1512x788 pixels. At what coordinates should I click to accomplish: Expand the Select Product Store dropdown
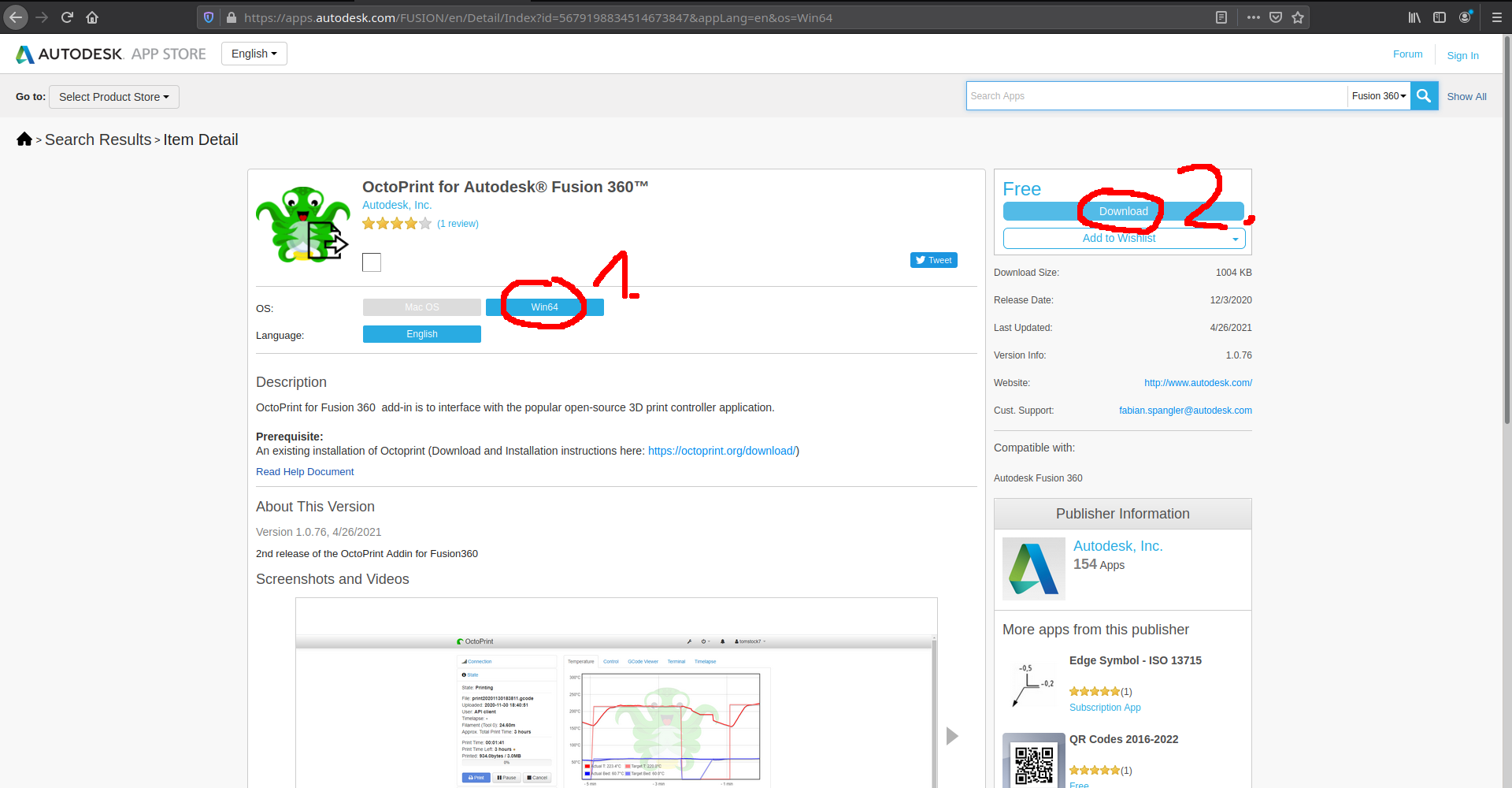tap(114, 97)
